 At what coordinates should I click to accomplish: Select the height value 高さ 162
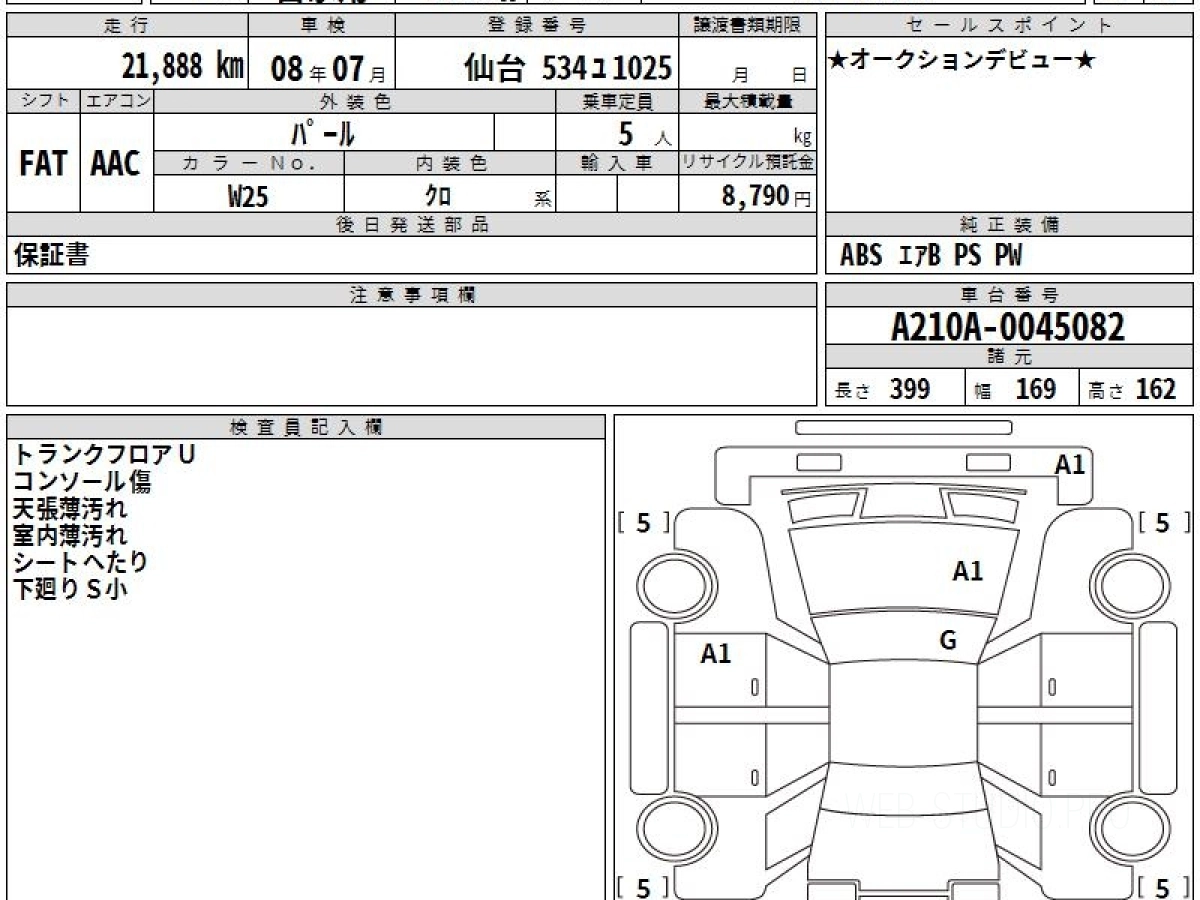coord(1132,389)
